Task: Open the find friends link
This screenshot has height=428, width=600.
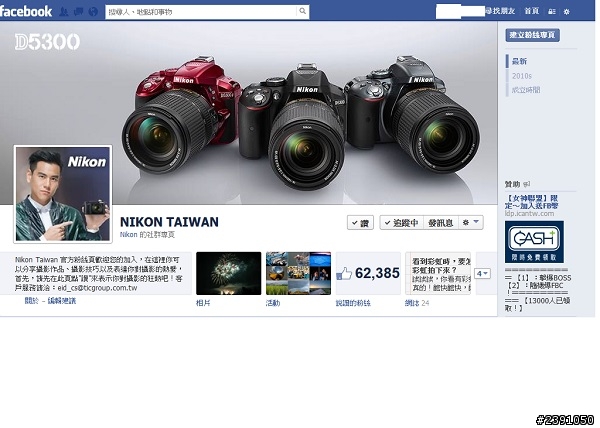Action: pos(500,11)
